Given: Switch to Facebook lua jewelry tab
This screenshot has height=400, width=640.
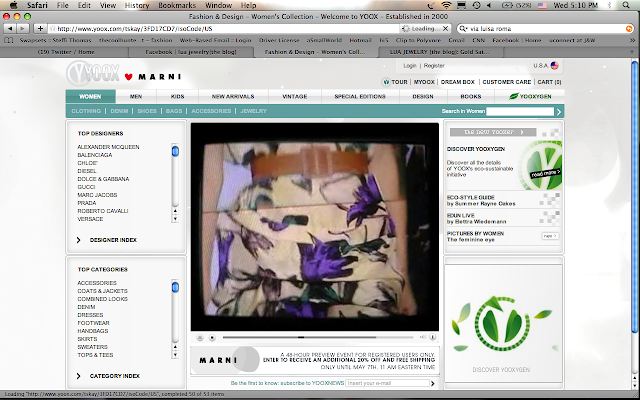Looking at the screenshot, I should pyautogui.click(x=191, y=52).
